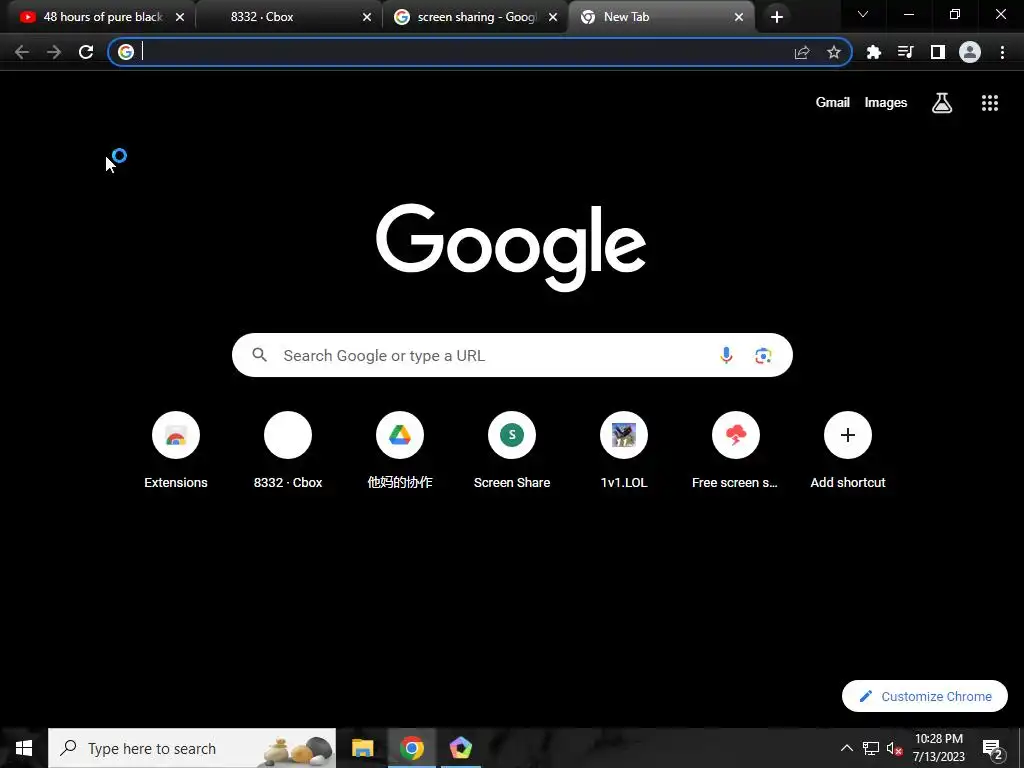Open the Images link
1024x768 pixels.
(x=886, y=103)
